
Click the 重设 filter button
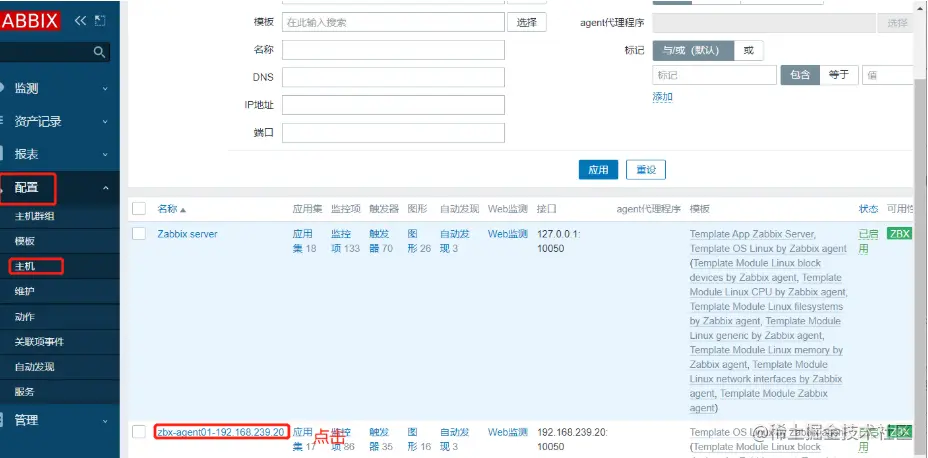[646, 169]
